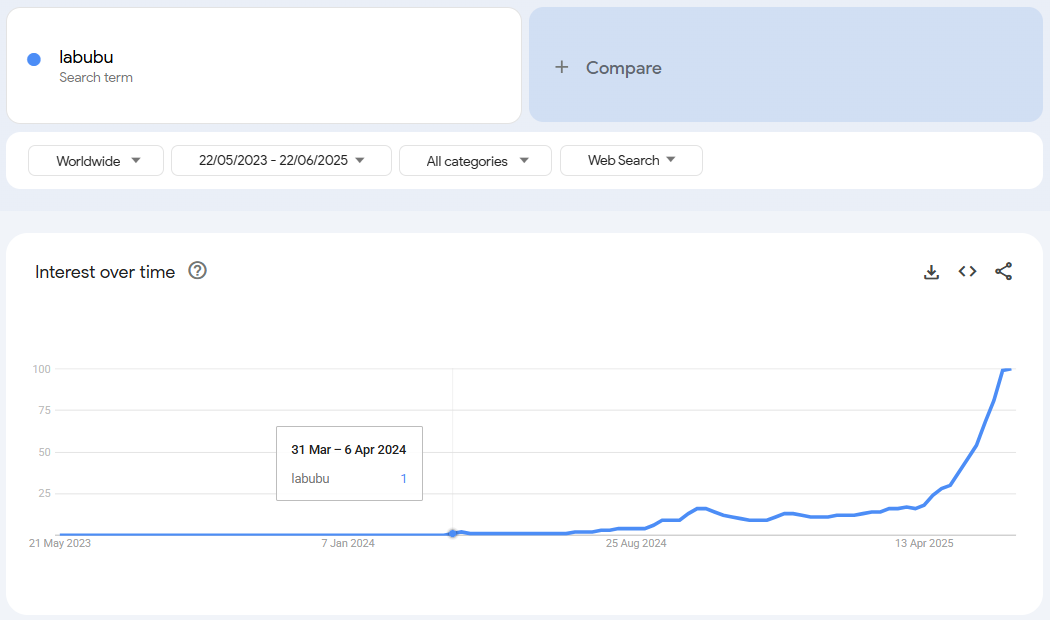Click the Interest over time heading
1050x620 pixels.
click(x=105, y=272)
